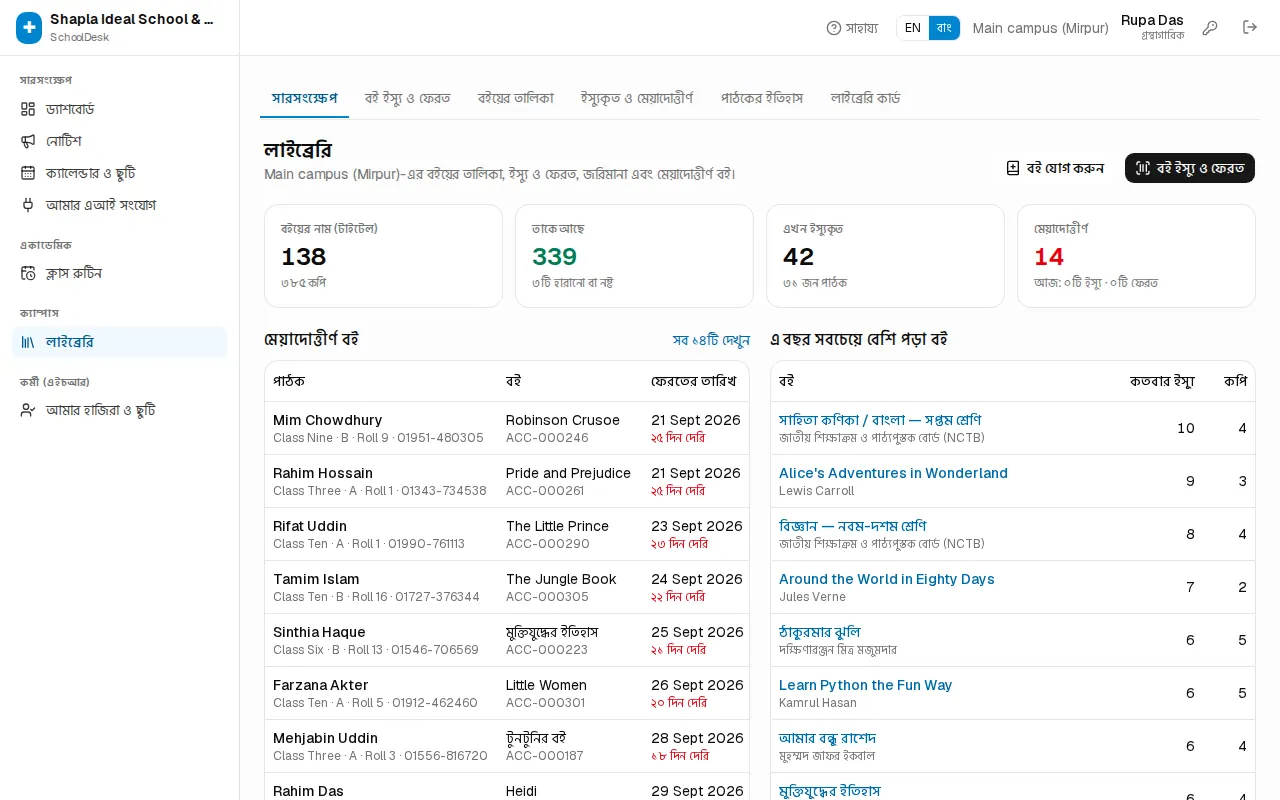1280x800 pixels.
Task: Select reader Rifat Uddin in overdue list
Action: click(310, 526)
